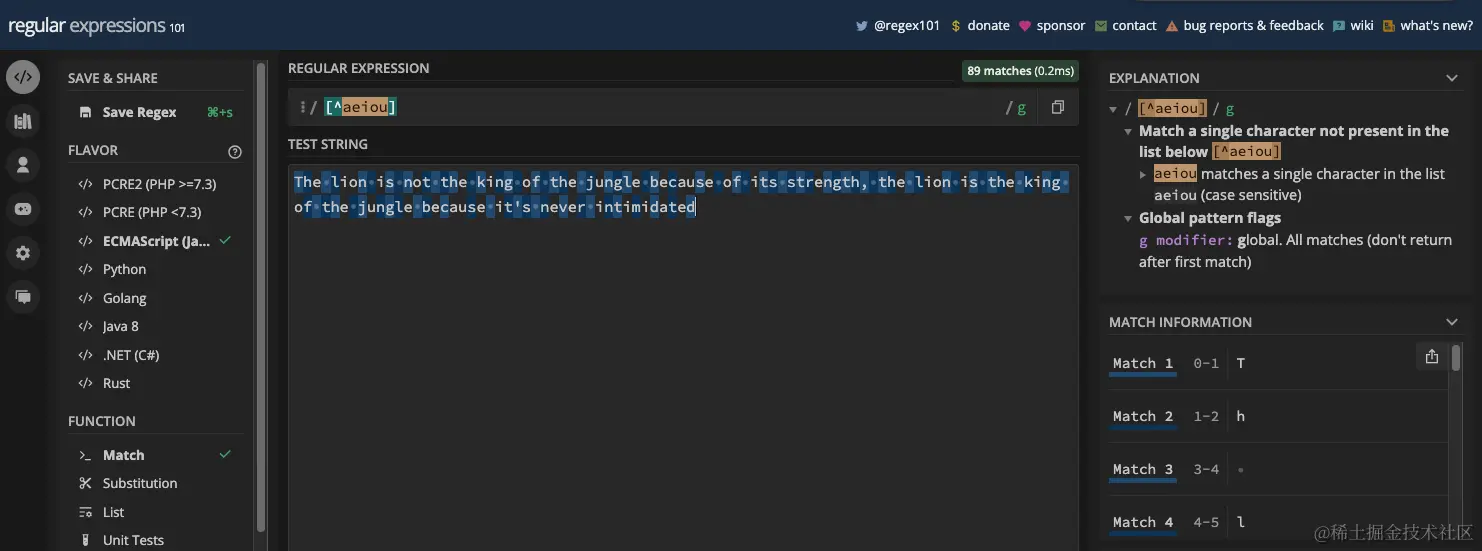Open the live chat sidebar icon
The image size is (1482, 551).
click(23, 297)
